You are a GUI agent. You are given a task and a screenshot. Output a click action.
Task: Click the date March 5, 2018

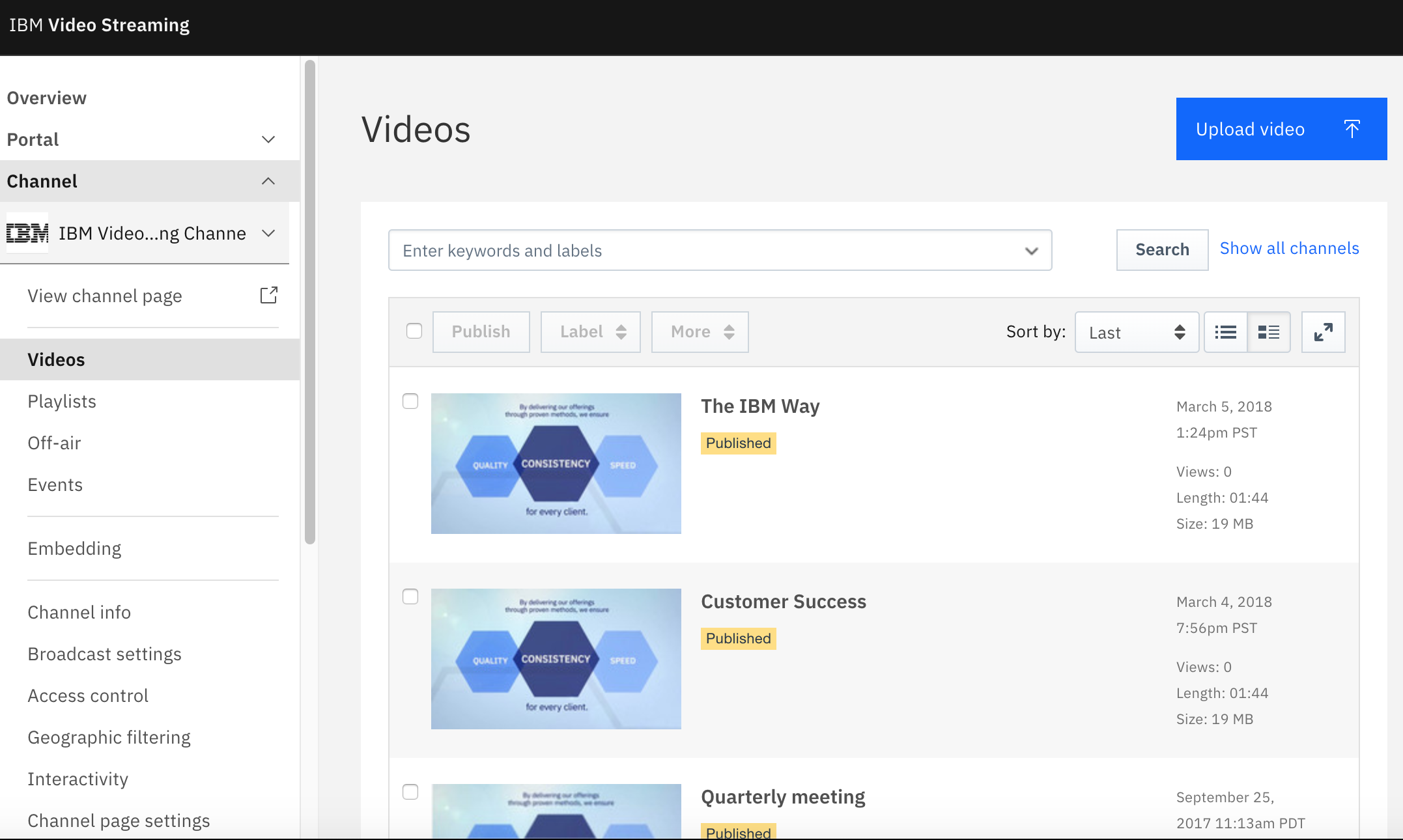click(1224, 406)
